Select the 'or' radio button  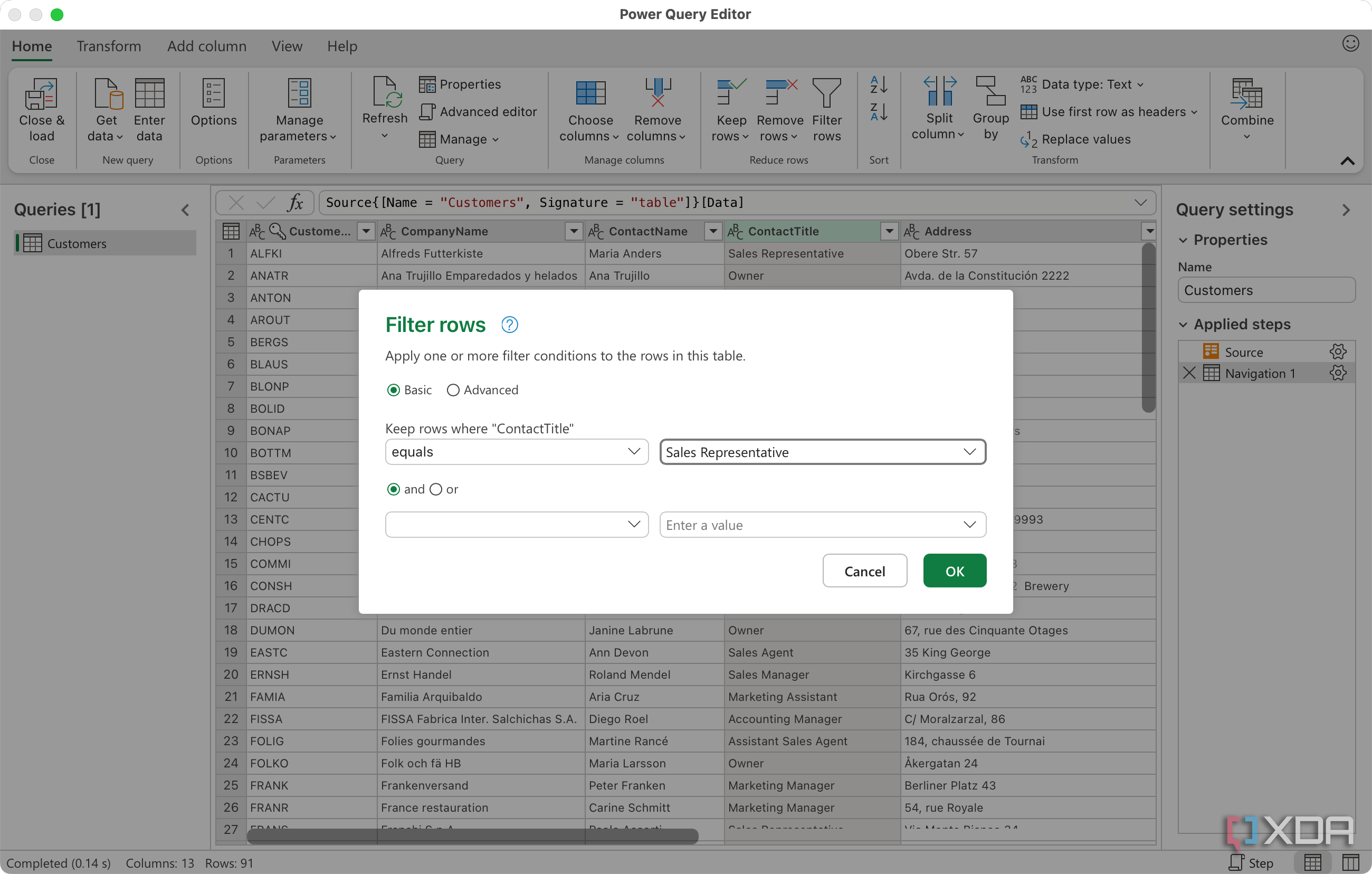click(x=436, y=489)
